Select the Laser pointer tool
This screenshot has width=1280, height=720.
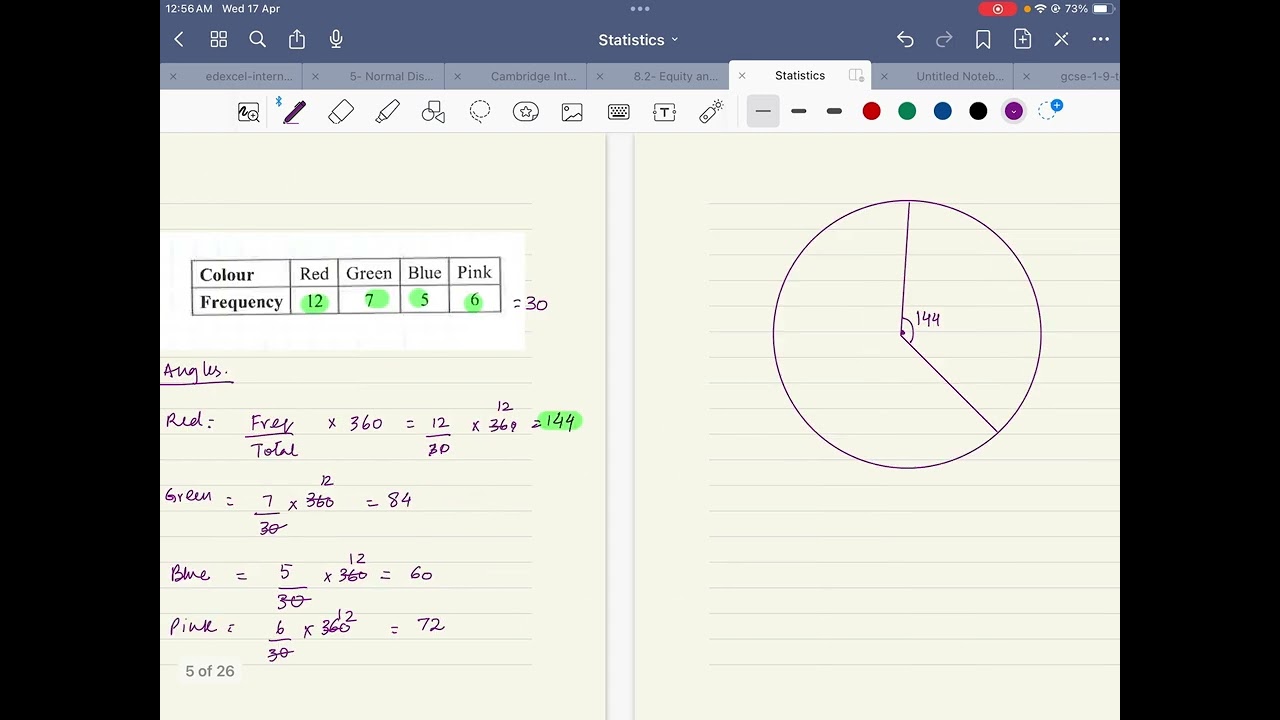tap(711, 112)
